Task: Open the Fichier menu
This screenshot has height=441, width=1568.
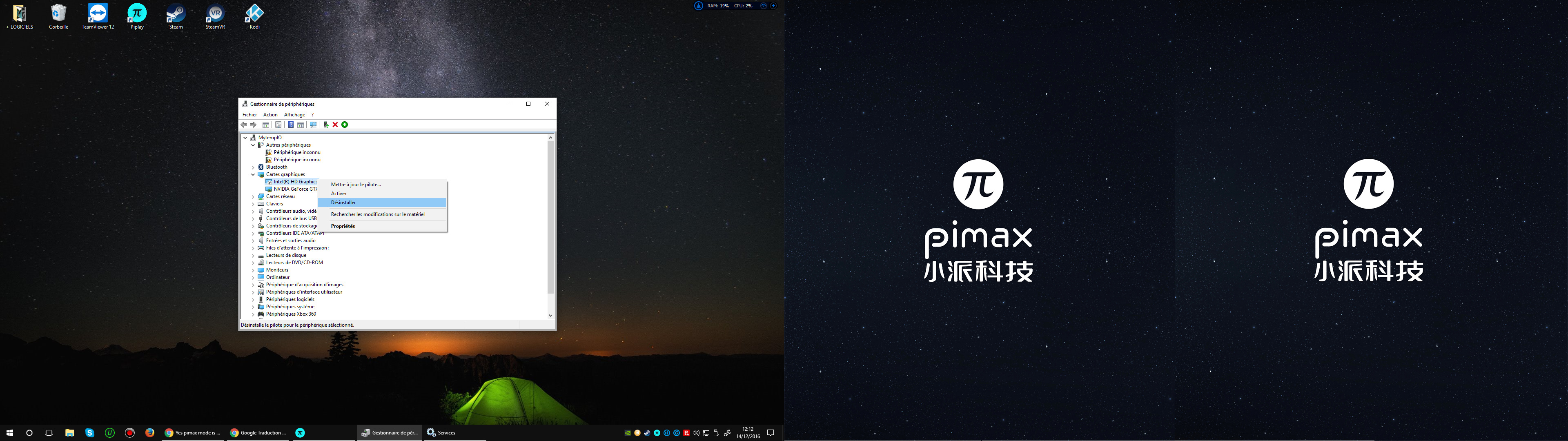Action: point(249,114)
